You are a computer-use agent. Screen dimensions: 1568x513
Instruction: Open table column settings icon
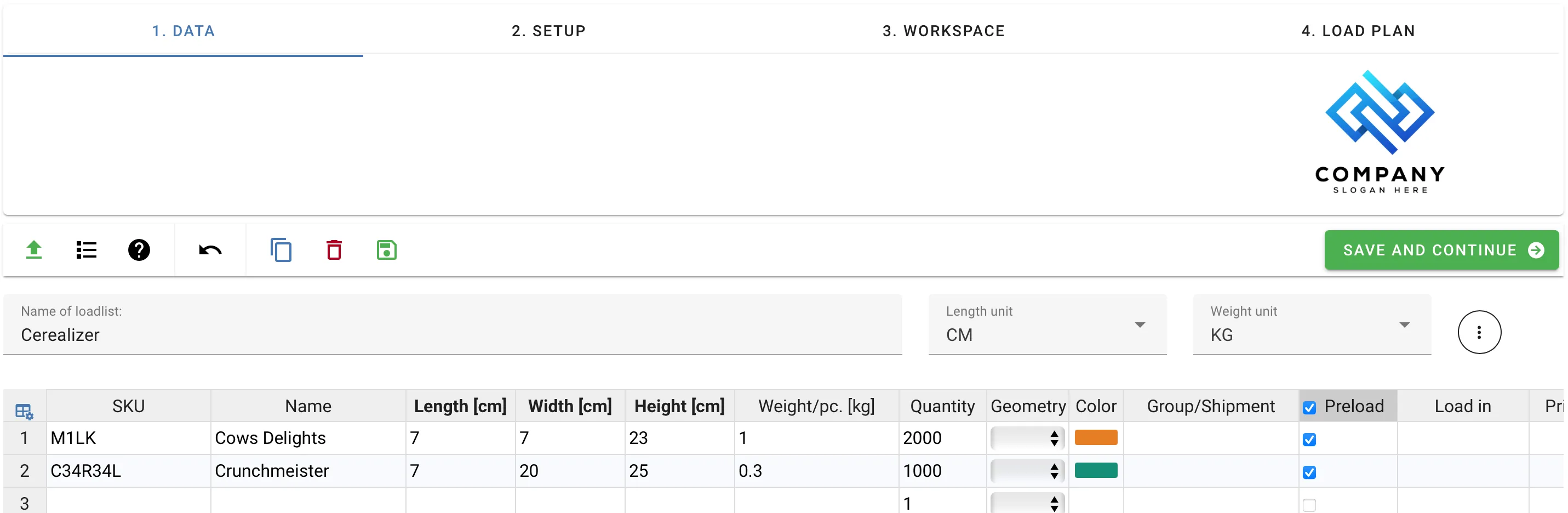pyautogui.click(x=24, y=412)
